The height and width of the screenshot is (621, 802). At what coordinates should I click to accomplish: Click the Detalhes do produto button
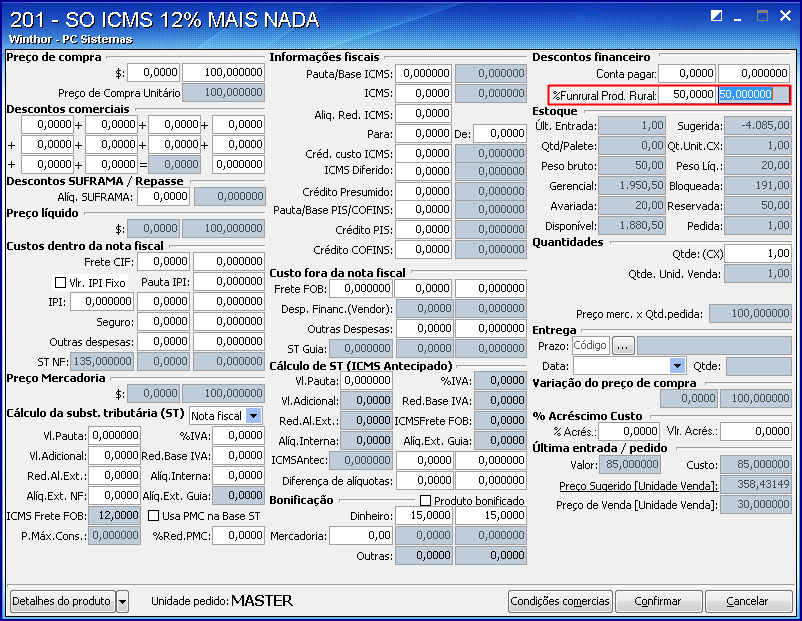pyautogui.click(x=61, y=601)
